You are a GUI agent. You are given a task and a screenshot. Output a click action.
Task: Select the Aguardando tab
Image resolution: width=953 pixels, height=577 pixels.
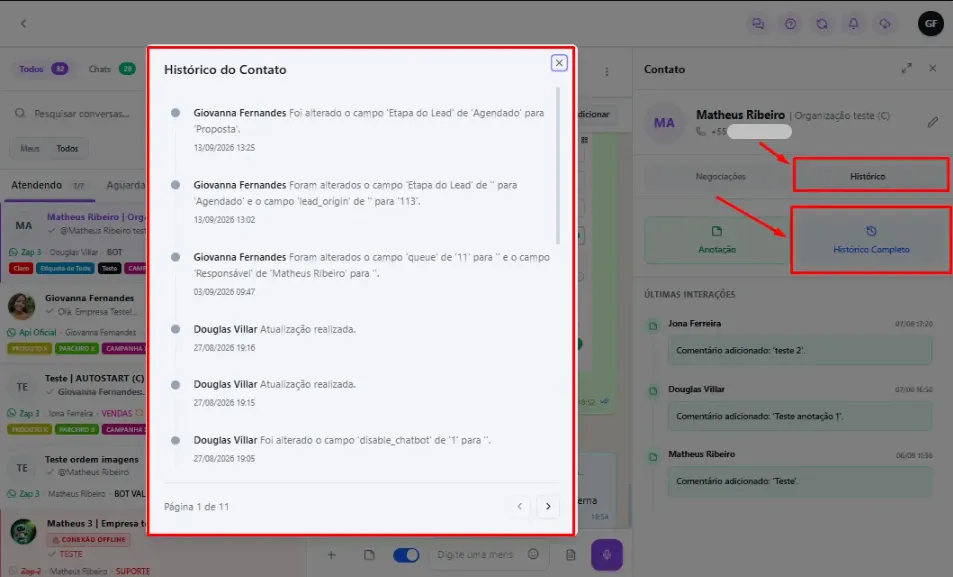click(125, 185)
